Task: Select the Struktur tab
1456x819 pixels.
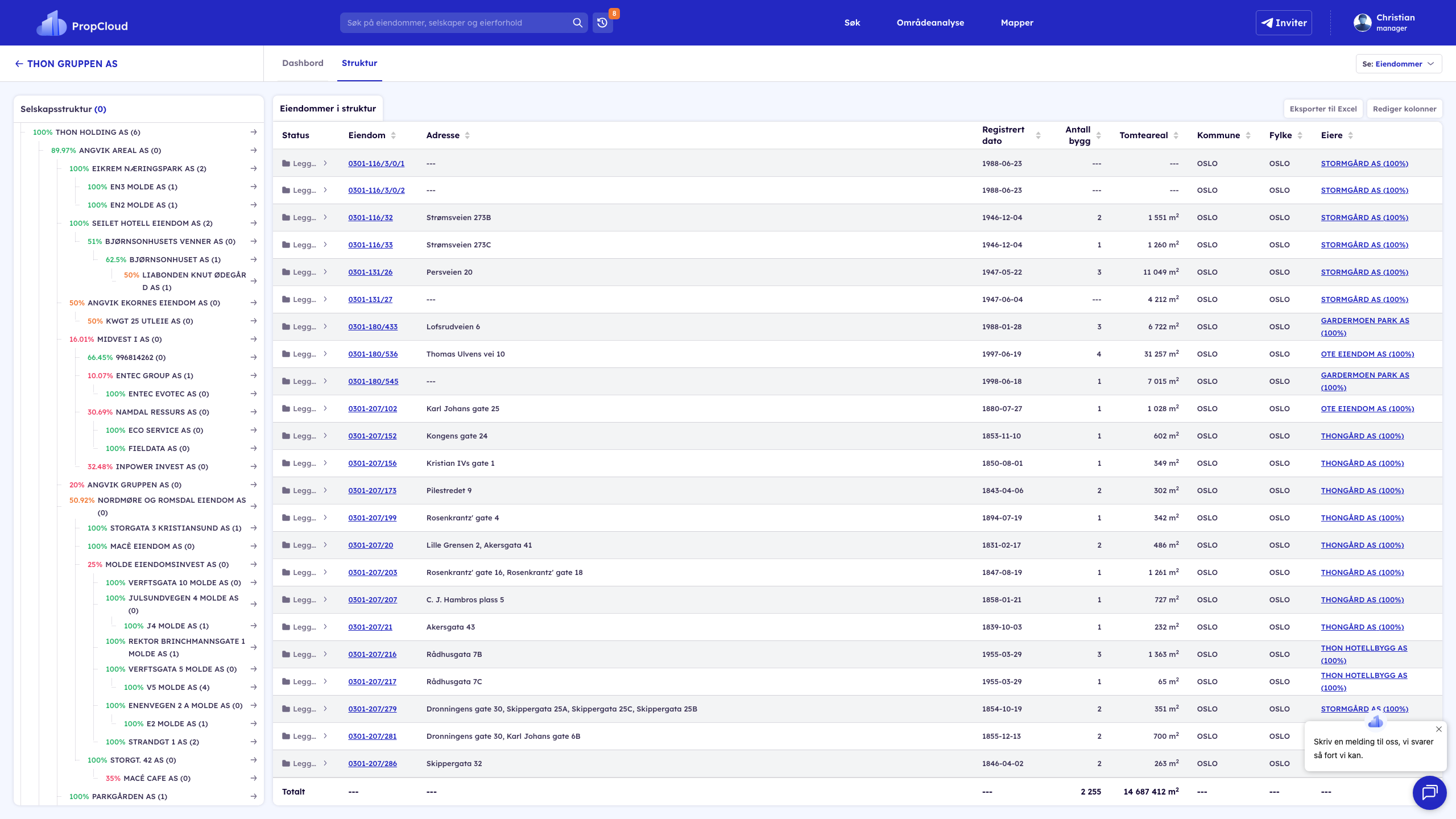Action: [359, 63]
